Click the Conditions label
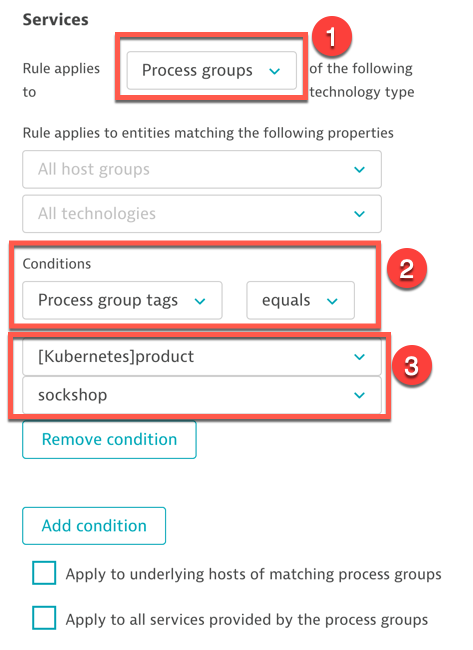The width and height of the screenshot is (473, 650). point(57,264)
